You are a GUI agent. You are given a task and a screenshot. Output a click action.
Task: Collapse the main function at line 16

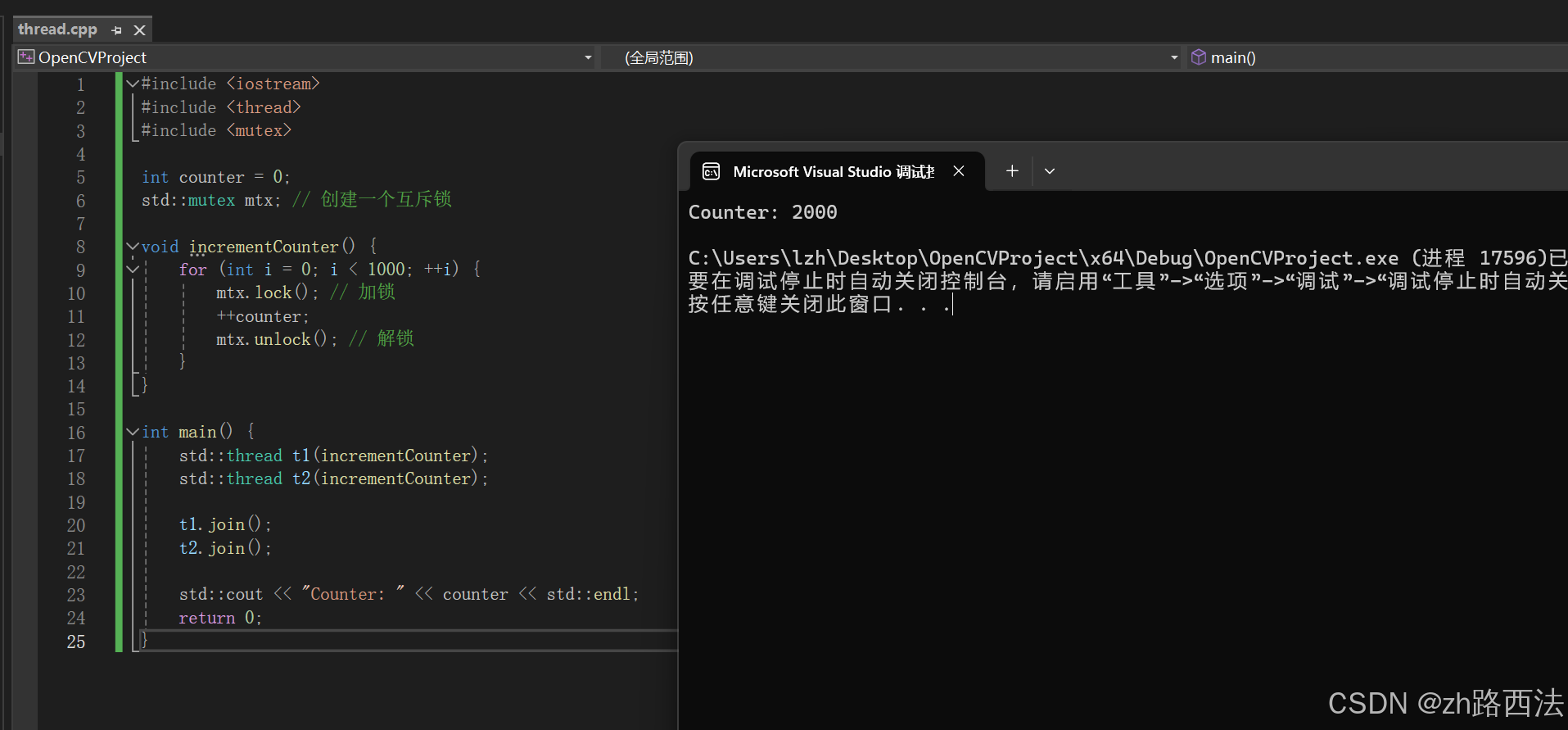133,432
